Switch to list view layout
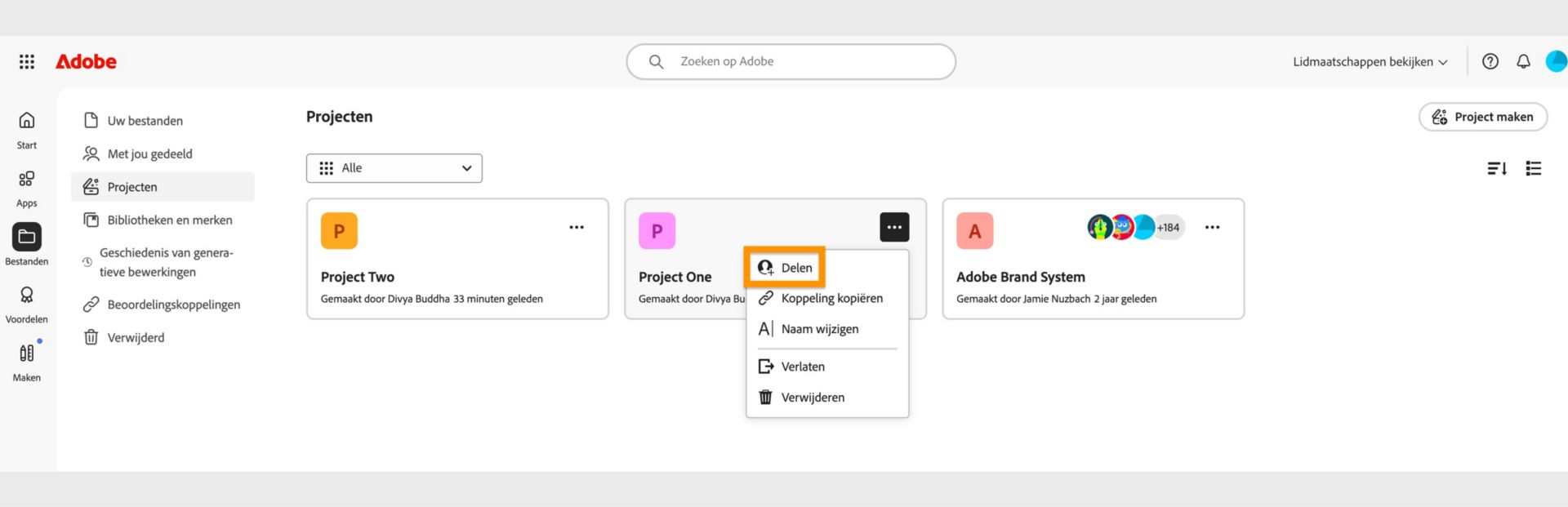This screenshot has height=507, width=1568. tap(1534, 168)
